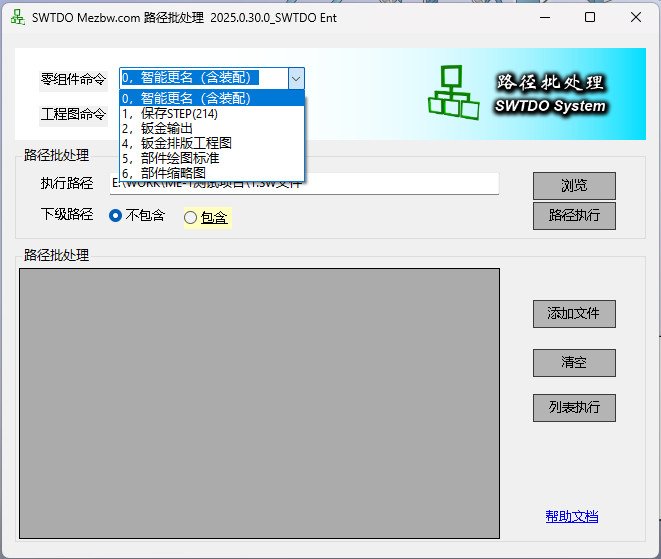Open the 帮助文档 help link
The image size is (661, 559).
coord(571,516)
